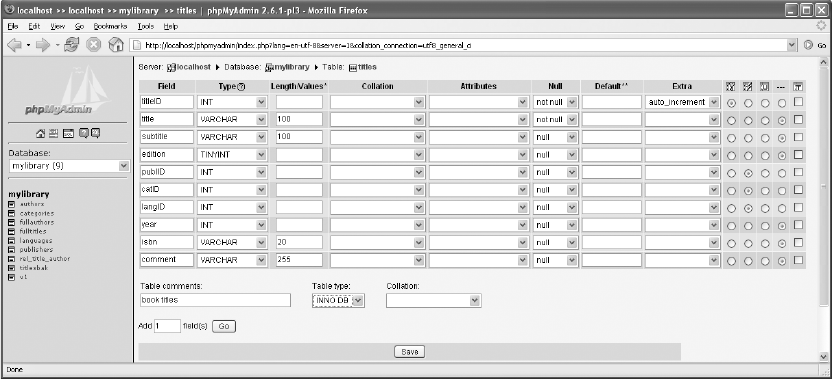
Task: Click the vertical scrollbar track
Action: tap(823, 329)
